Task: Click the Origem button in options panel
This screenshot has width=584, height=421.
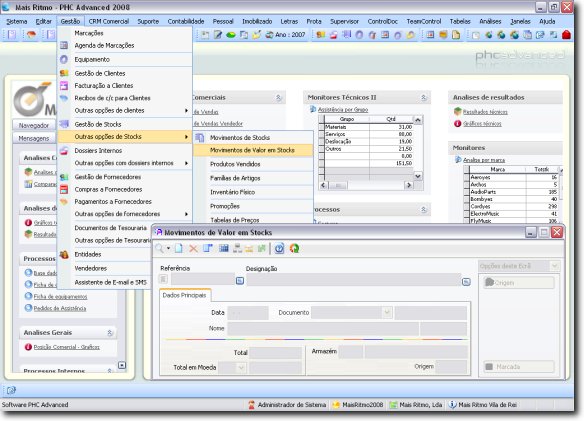Action: coord(519,283)
